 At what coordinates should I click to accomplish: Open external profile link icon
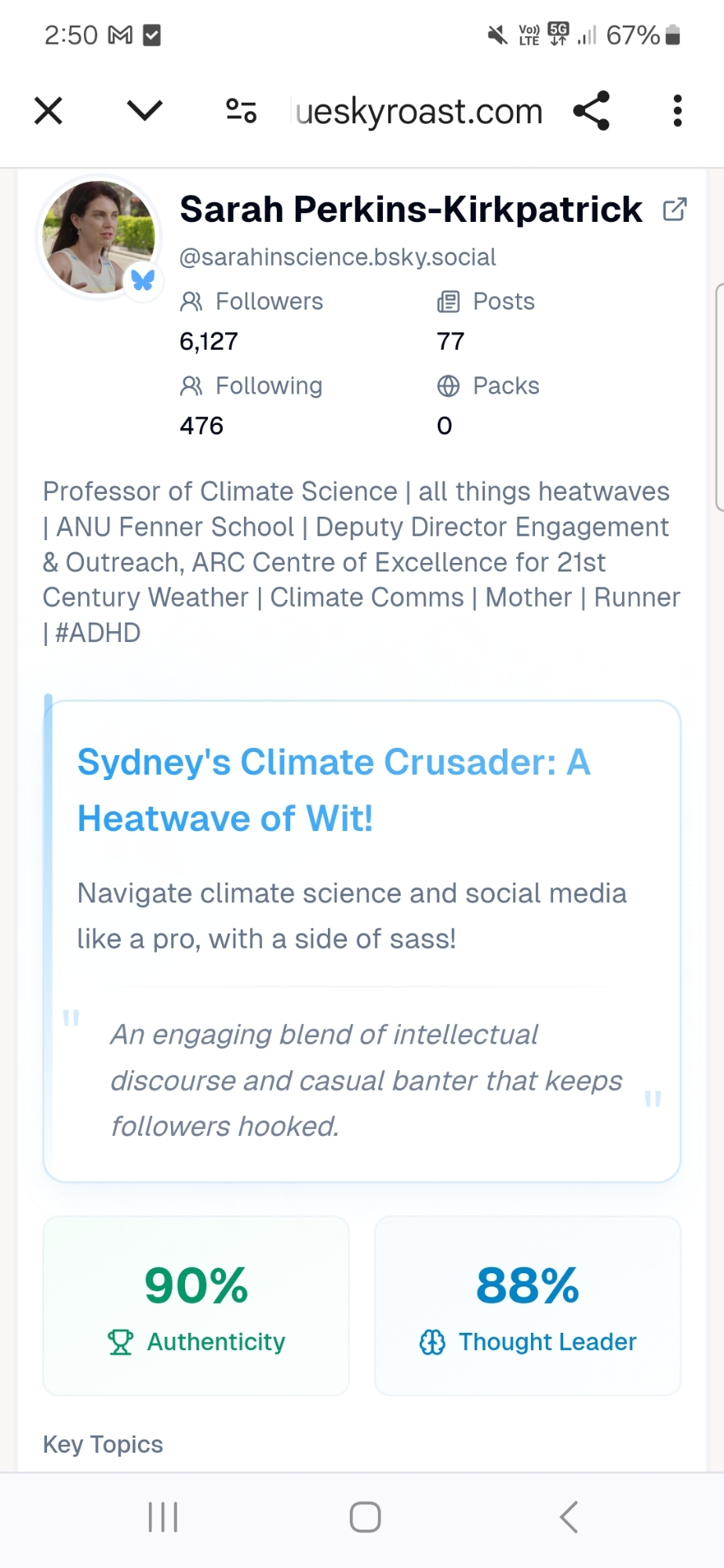coord(675,209)
